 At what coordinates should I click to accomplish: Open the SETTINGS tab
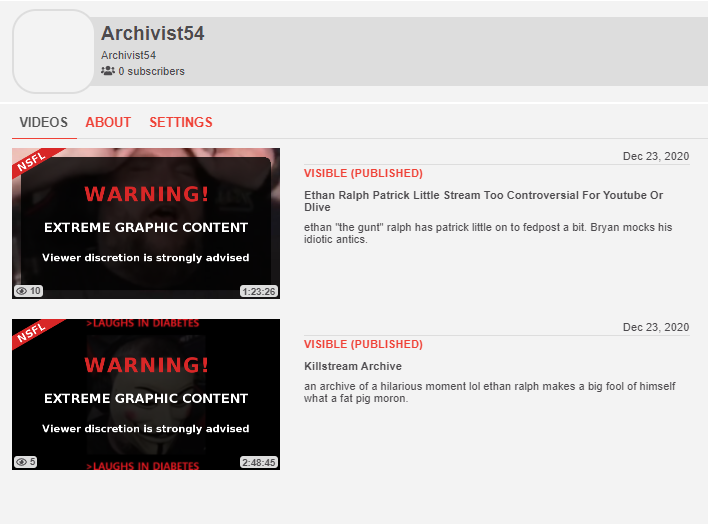click(x=181, y=122)
